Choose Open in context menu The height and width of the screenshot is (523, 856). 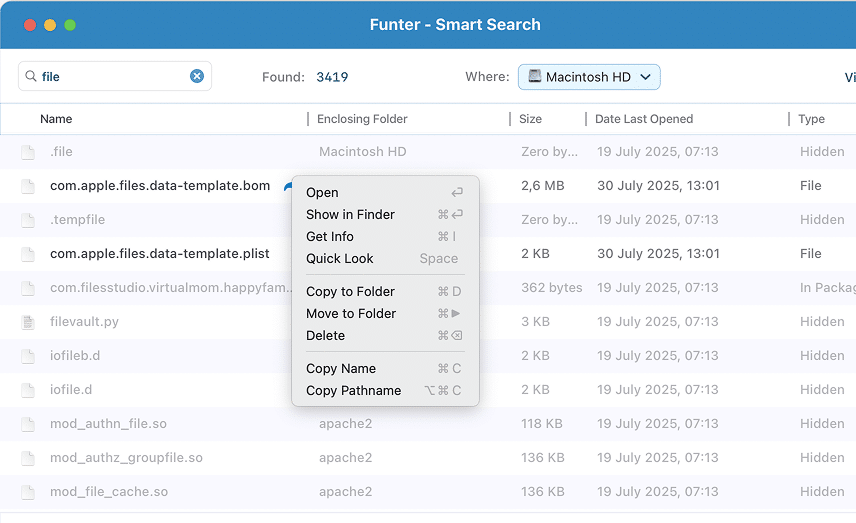pyautogui.click(x=385, y=193)
